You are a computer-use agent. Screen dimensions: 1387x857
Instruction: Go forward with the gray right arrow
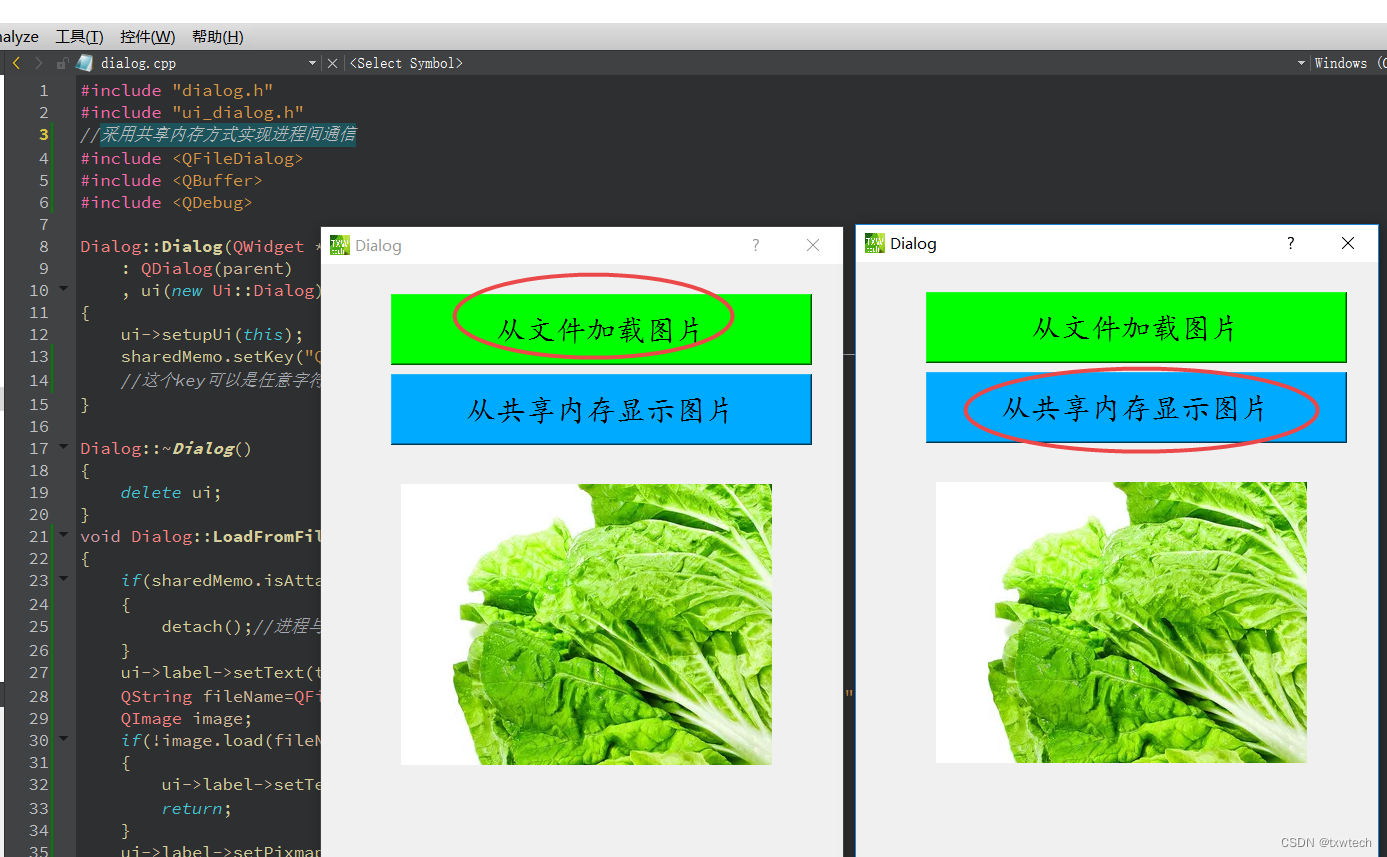[x=39, y=63]
